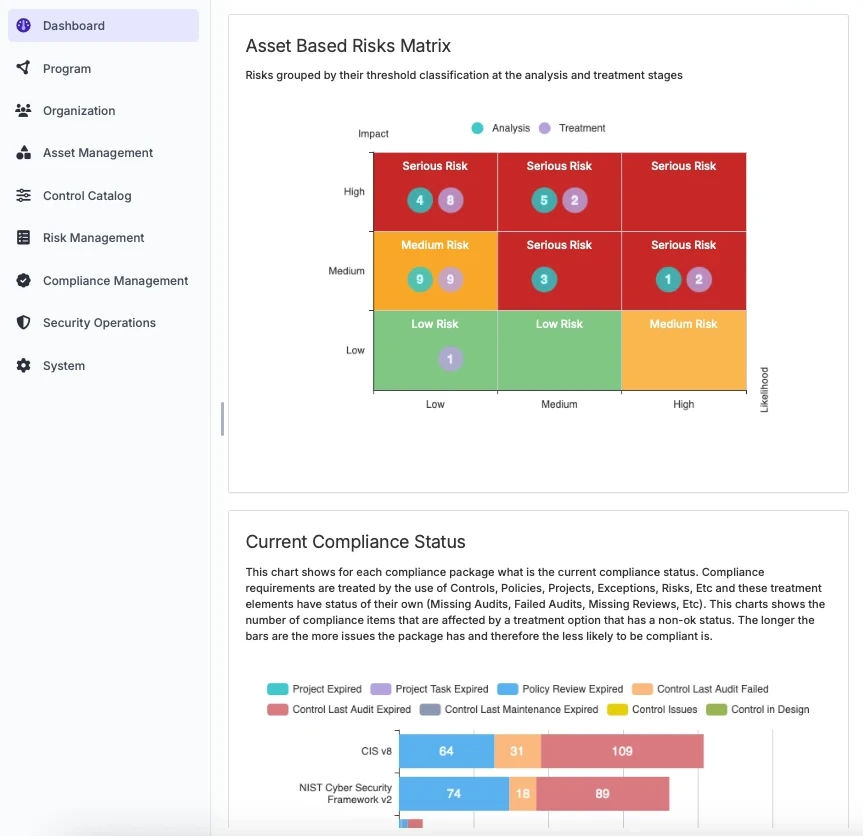Toggle Project Expired legend entry
863x836 pixels.
click(314, 689)
